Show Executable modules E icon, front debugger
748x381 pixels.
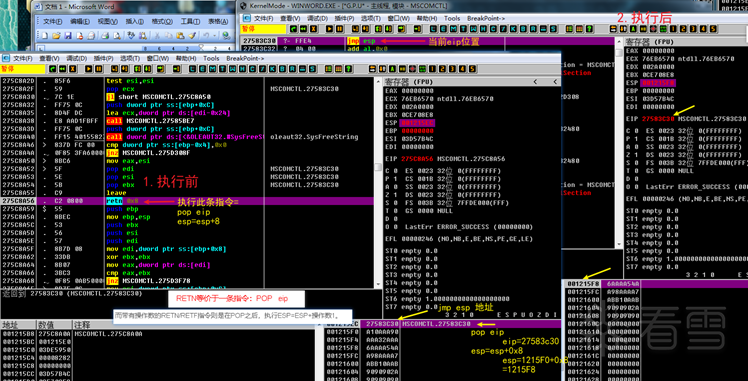point(202,69)
